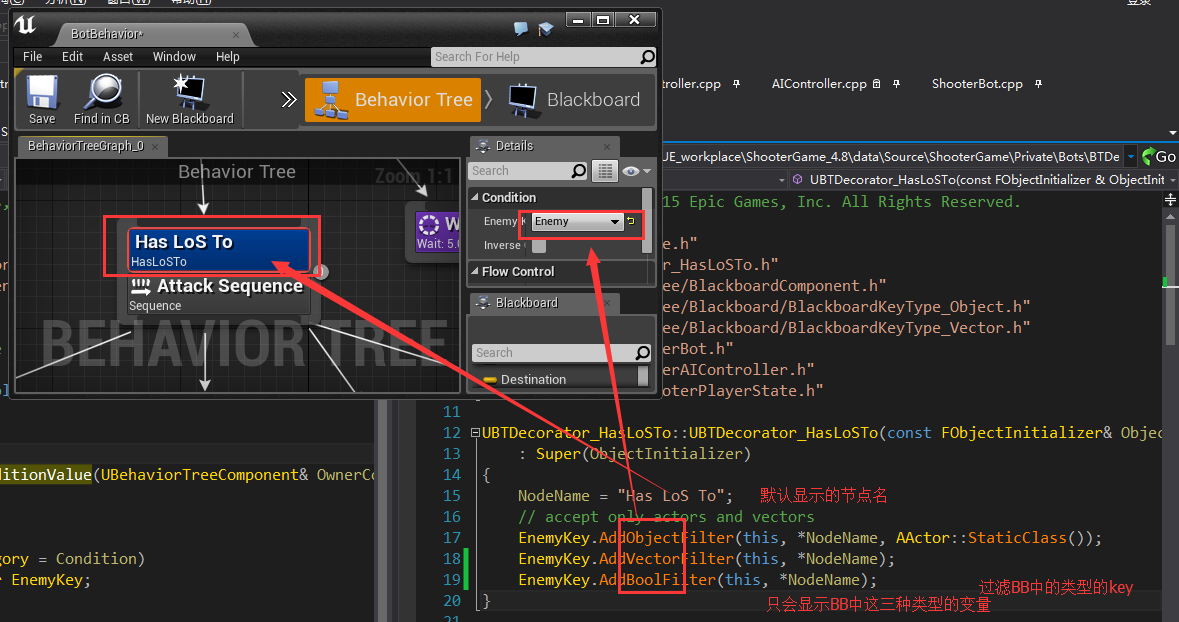Click line number 17 in code editor

point(451,538)
